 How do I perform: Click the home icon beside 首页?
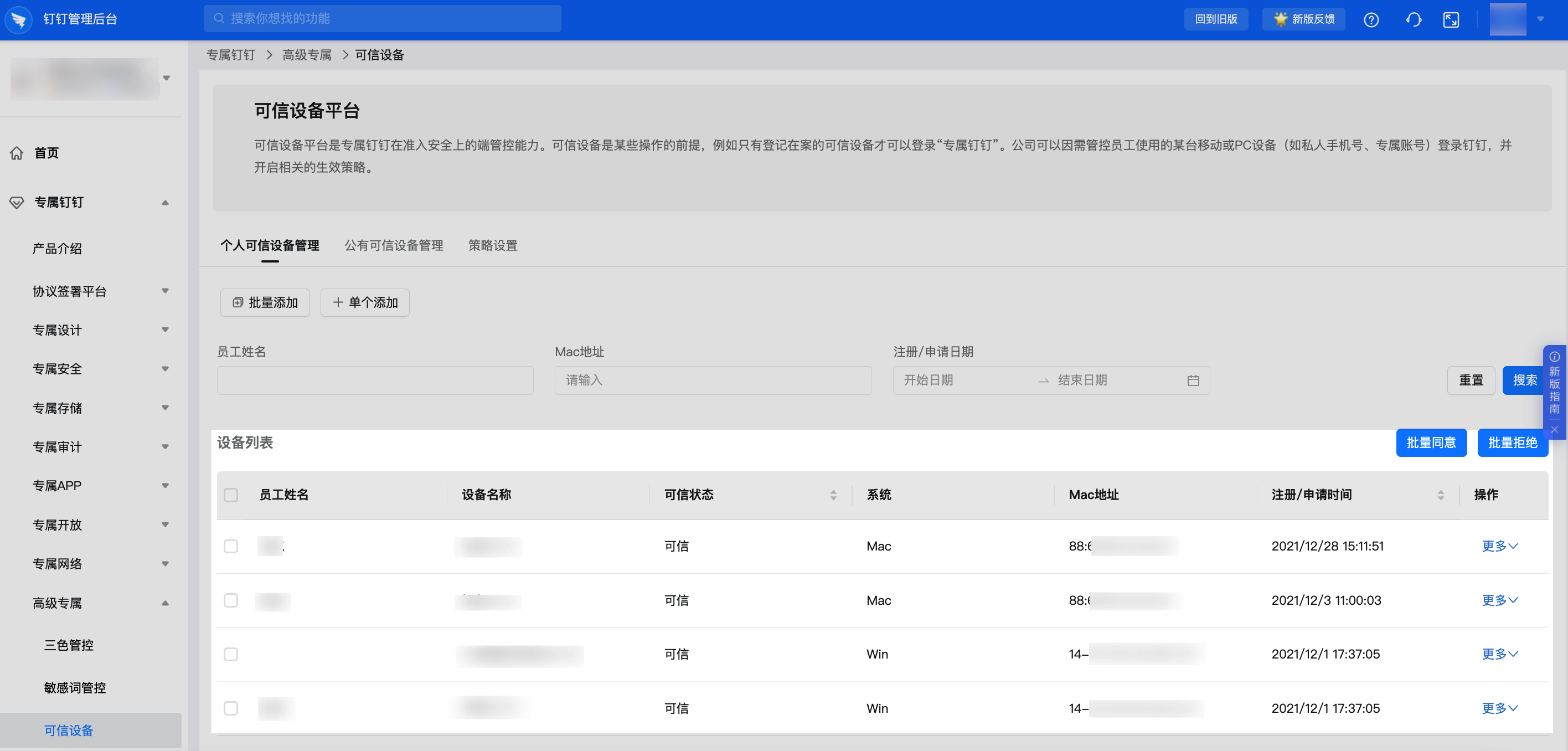pos(17,153)
